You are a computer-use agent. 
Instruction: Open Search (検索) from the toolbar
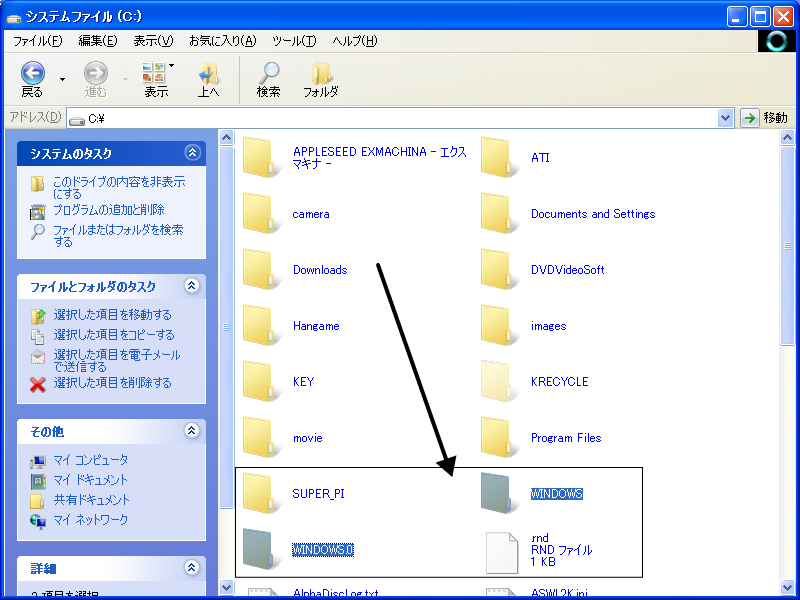point(268,80)
